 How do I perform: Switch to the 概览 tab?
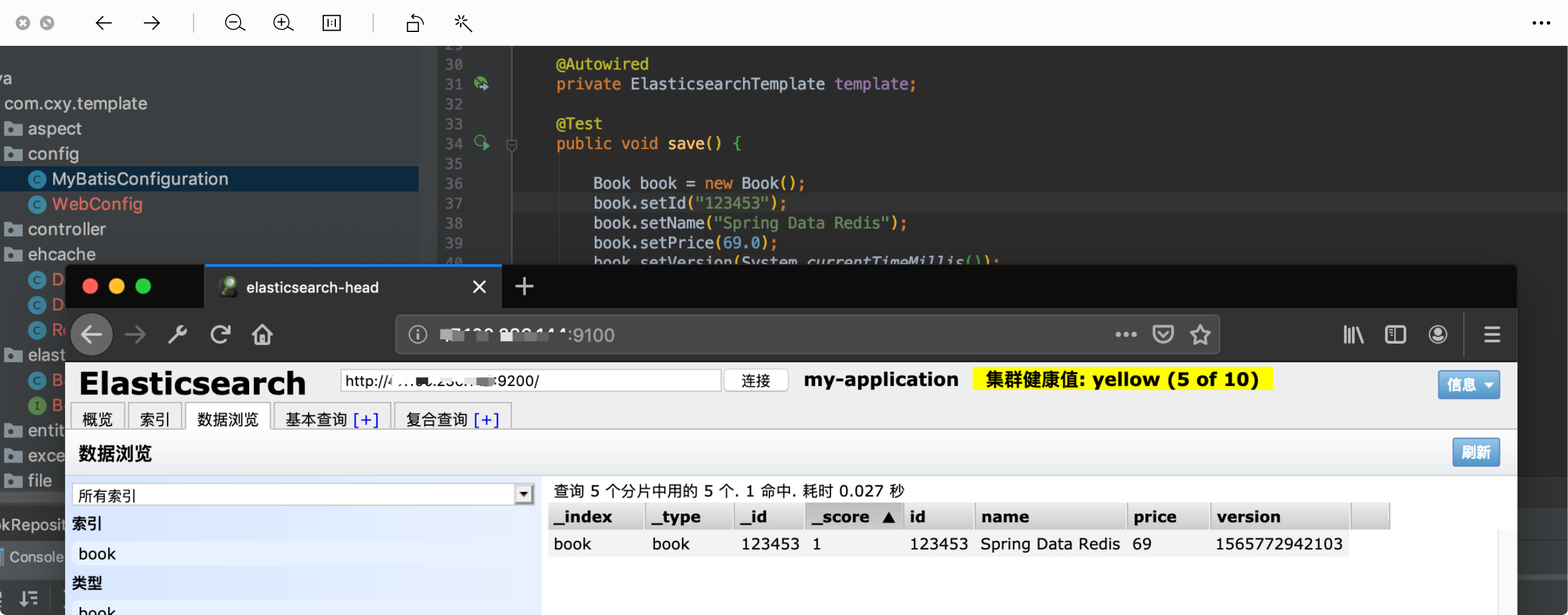click(97, 418)
